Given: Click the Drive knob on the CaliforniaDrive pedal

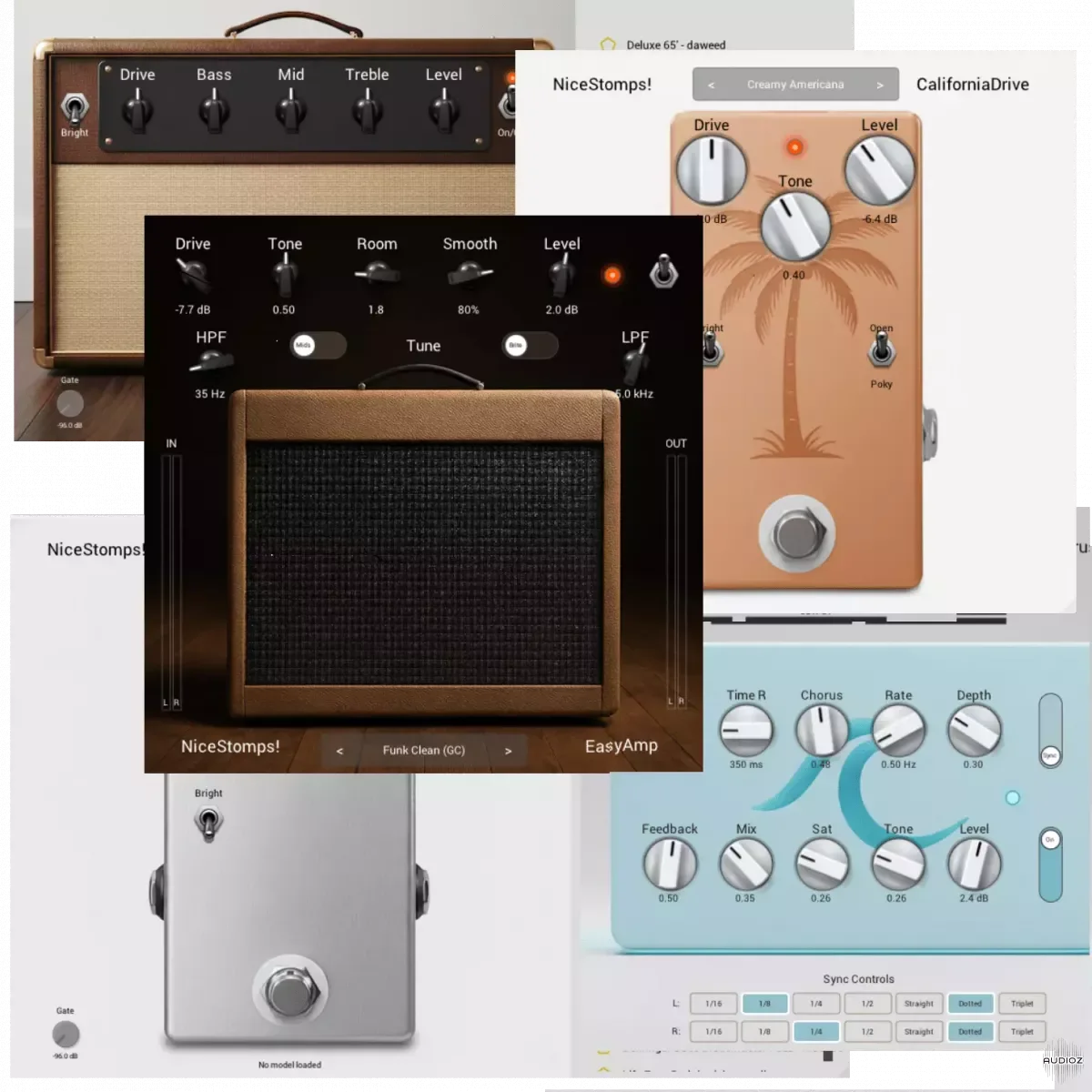Looking at the screenshot, I should [711, 170].
